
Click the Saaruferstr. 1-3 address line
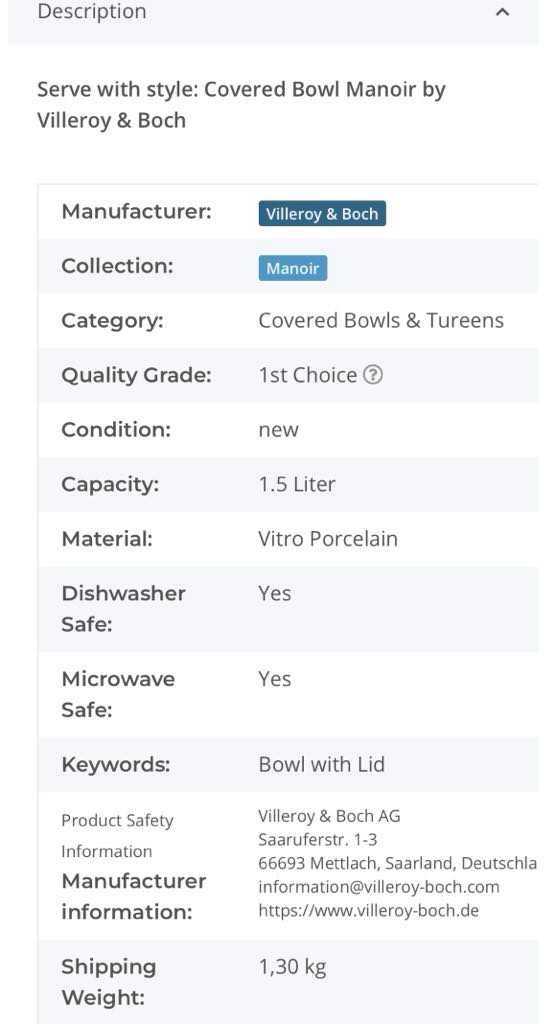pos(318,840)
